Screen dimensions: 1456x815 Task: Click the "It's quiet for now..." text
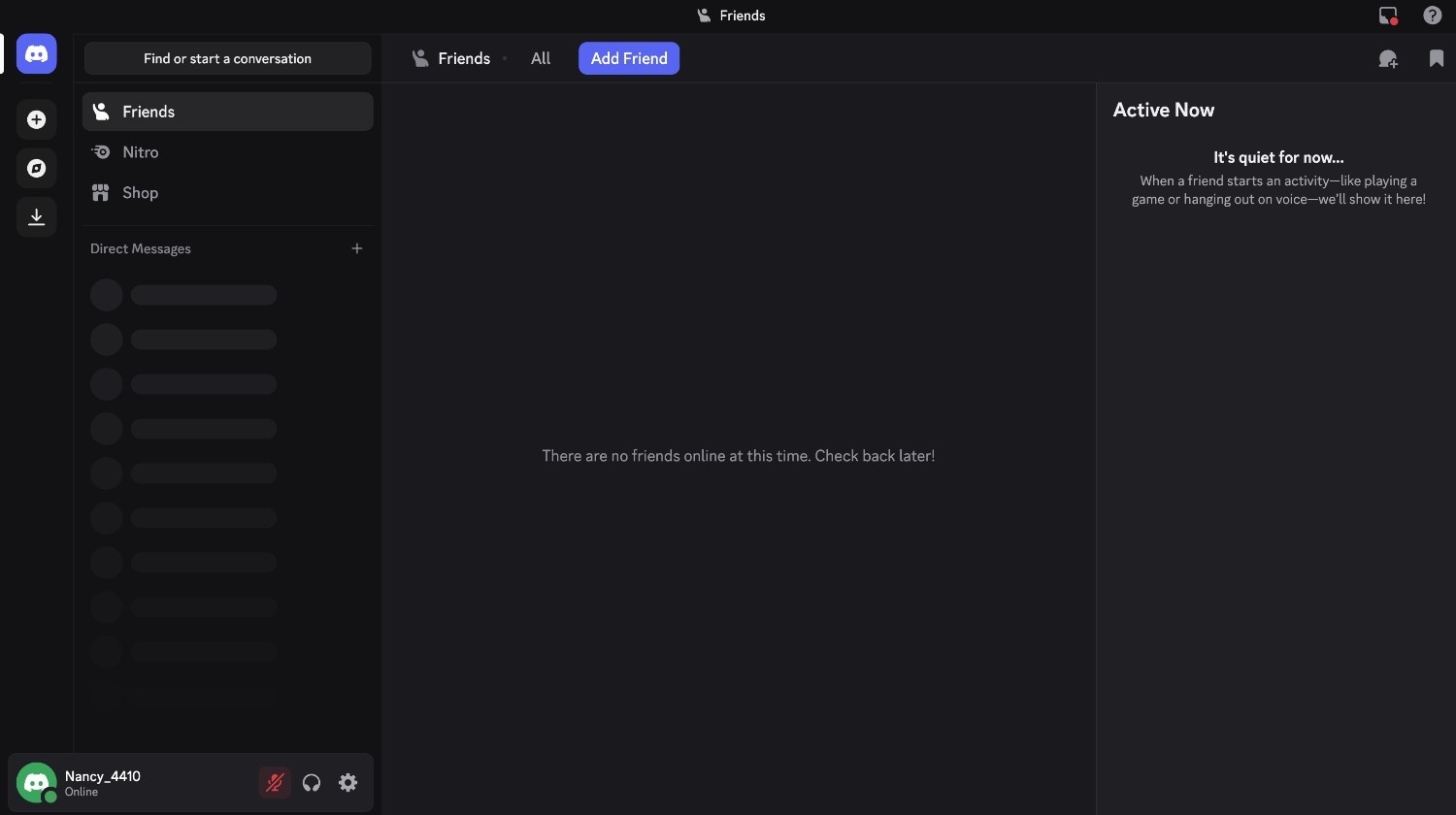[1278, 157]
